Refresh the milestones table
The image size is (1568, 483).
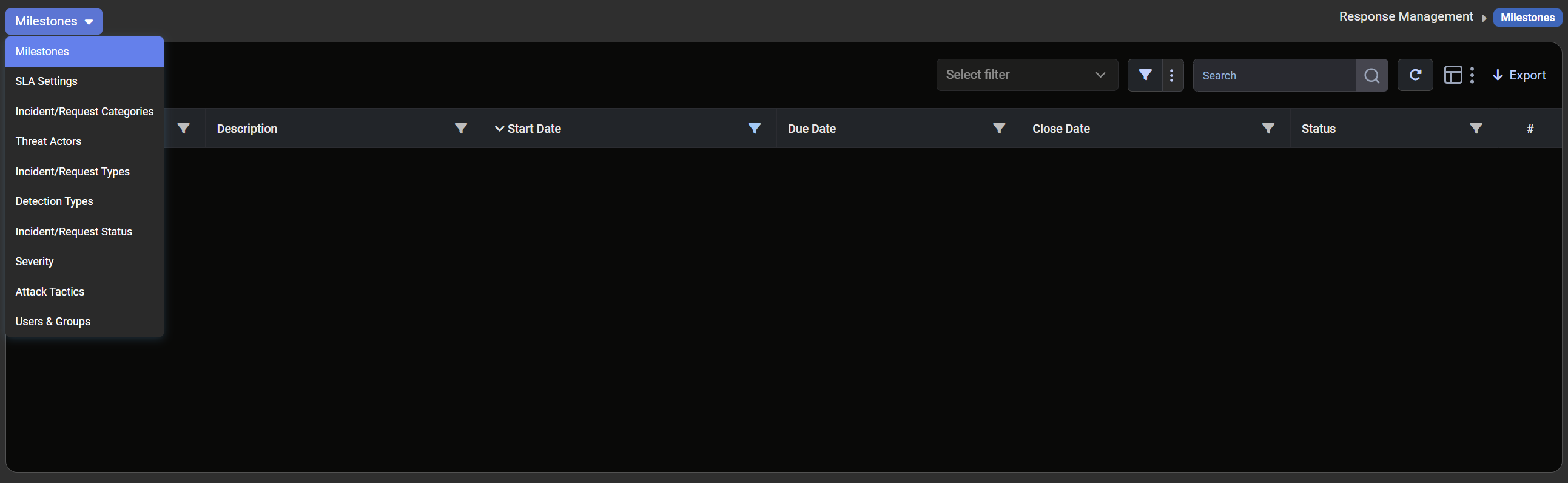tap(1415, 75)
